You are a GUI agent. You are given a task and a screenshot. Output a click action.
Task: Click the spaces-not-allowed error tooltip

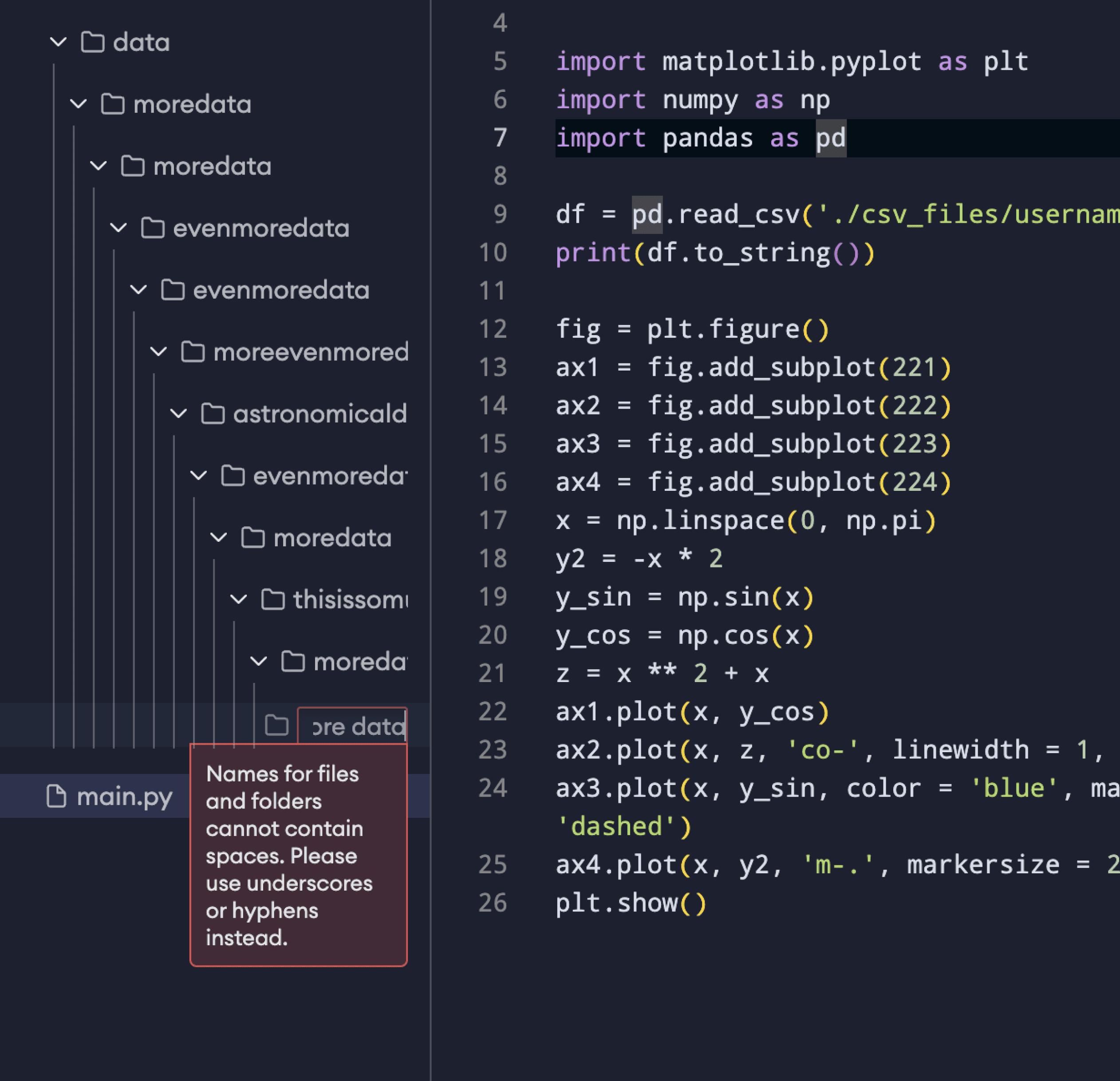298,855
